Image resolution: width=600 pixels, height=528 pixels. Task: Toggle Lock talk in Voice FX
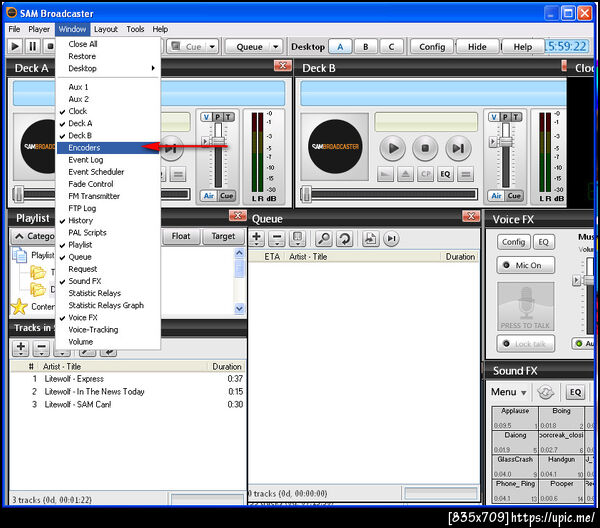(x=526, y=344)
